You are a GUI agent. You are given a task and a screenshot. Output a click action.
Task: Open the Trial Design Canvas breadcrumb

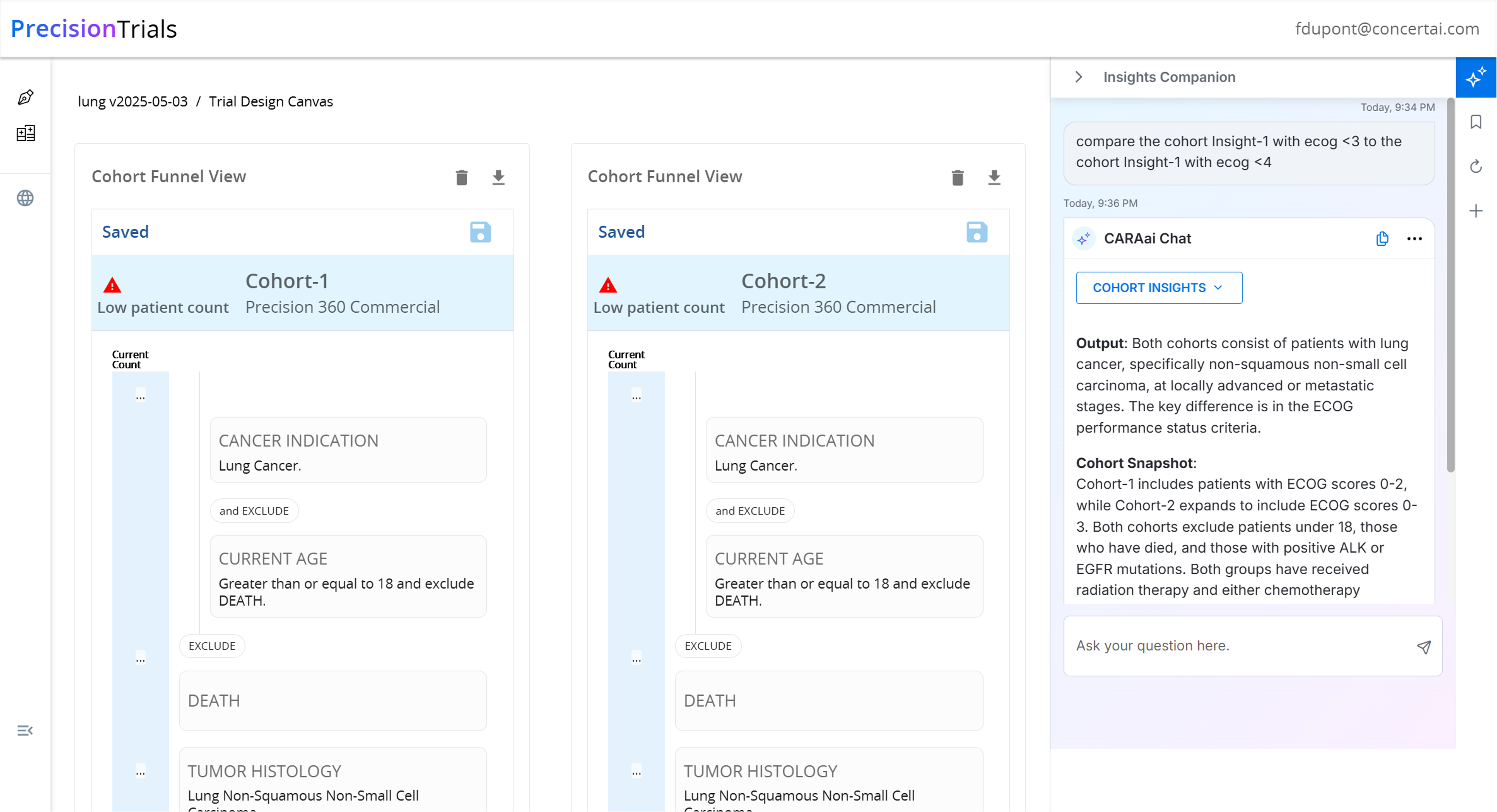tap(271, 102)
